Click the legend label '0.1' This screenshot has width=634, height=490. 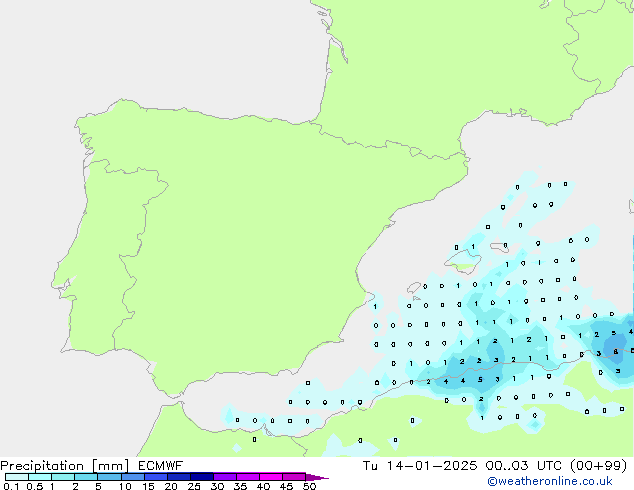click(11, 486)
